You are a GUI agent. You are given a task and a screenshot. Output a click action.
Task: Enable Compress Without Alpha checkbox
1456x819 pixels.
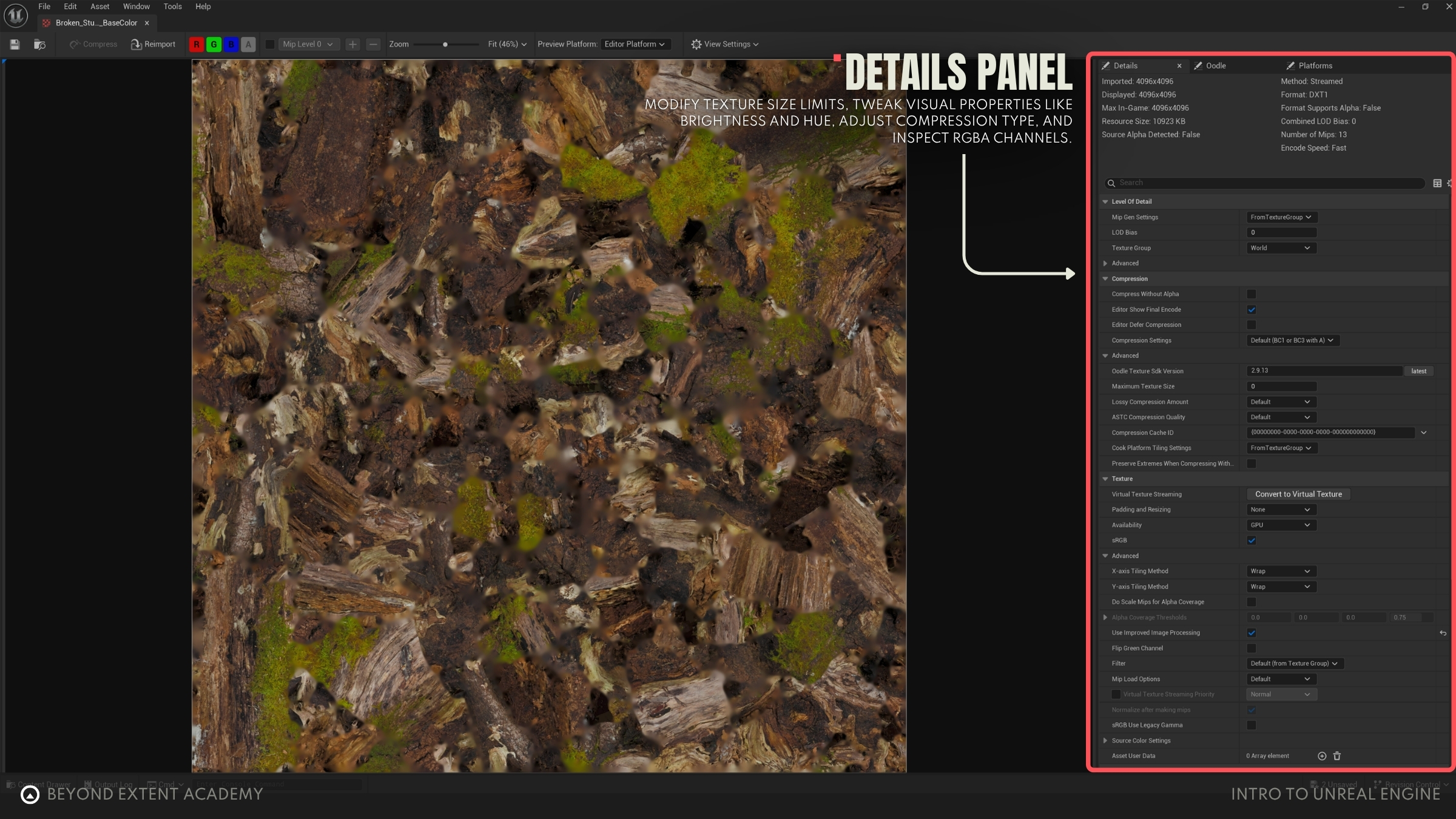click(x=1252, y=294)
